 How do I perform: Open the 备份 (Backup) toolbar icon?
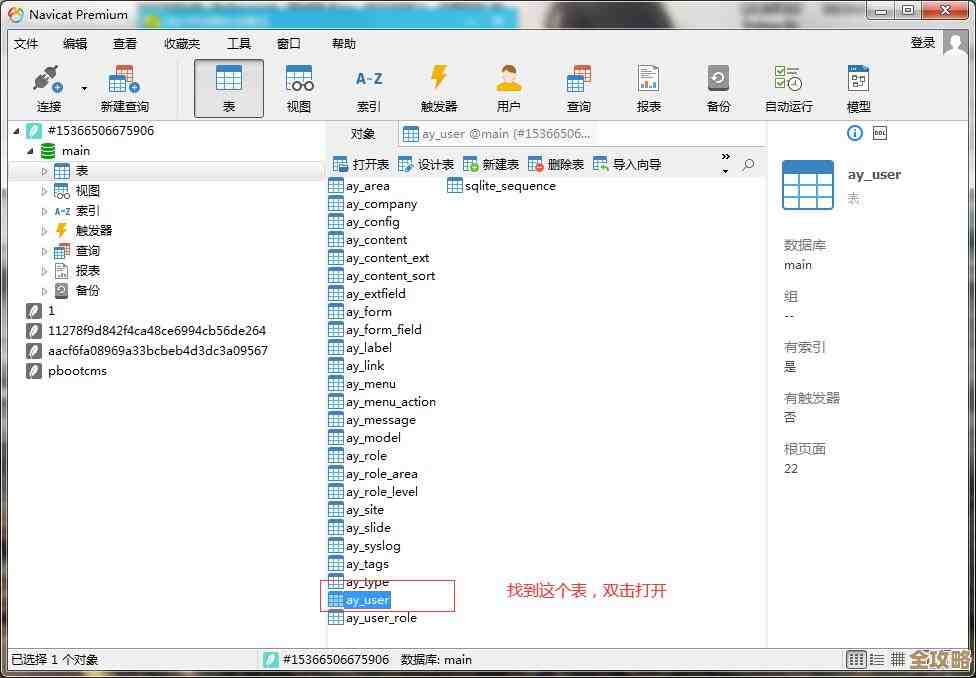[718, 88]
